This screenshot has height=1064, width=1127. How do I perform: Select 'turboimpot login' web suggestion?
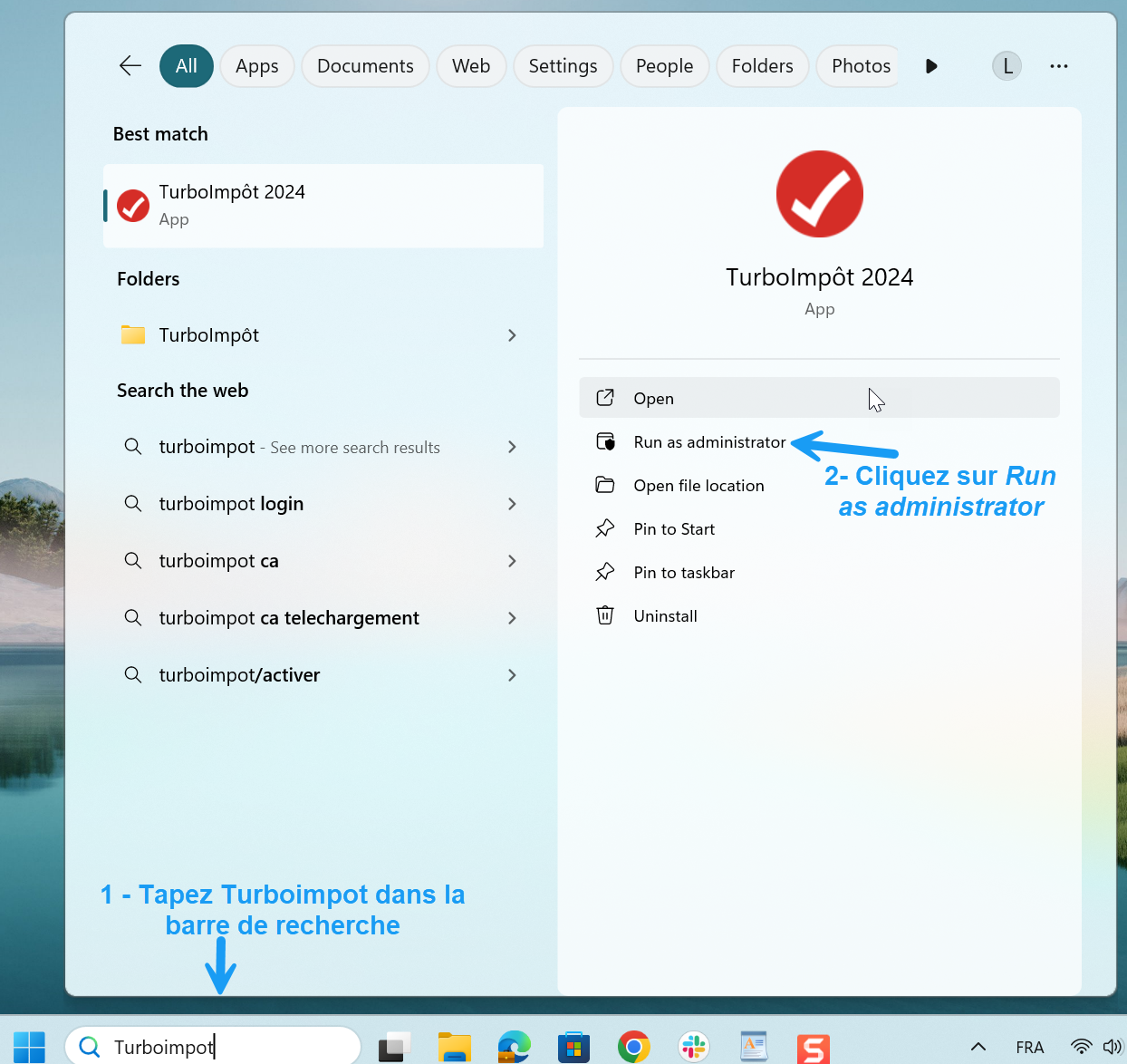[x=323, y=504]
